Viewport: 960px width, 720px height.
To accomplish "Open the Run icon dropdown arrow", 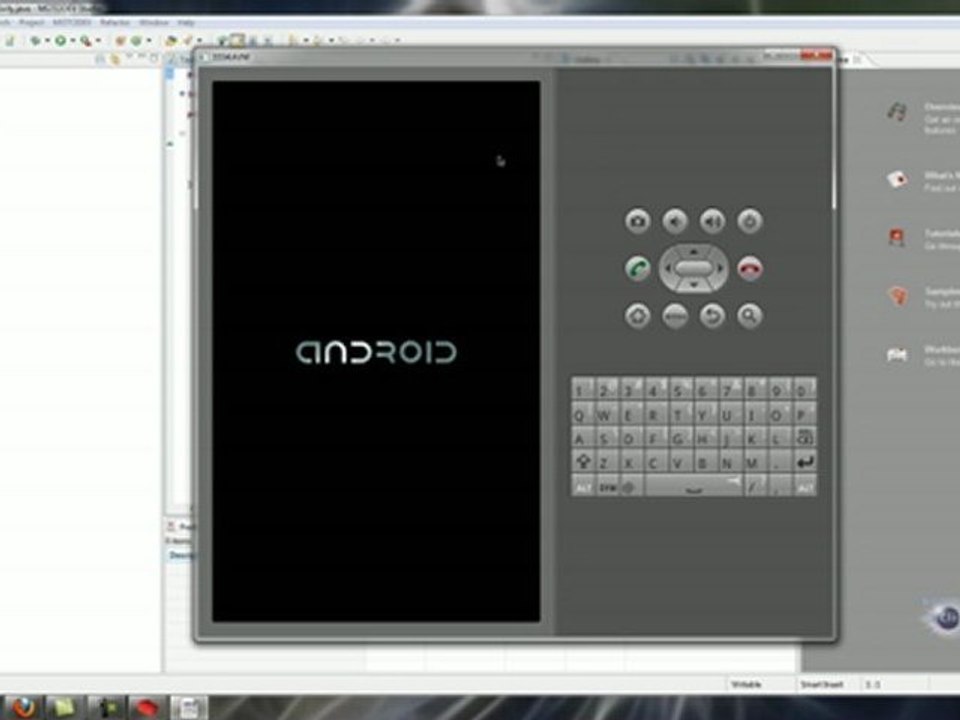I will 72,40.
